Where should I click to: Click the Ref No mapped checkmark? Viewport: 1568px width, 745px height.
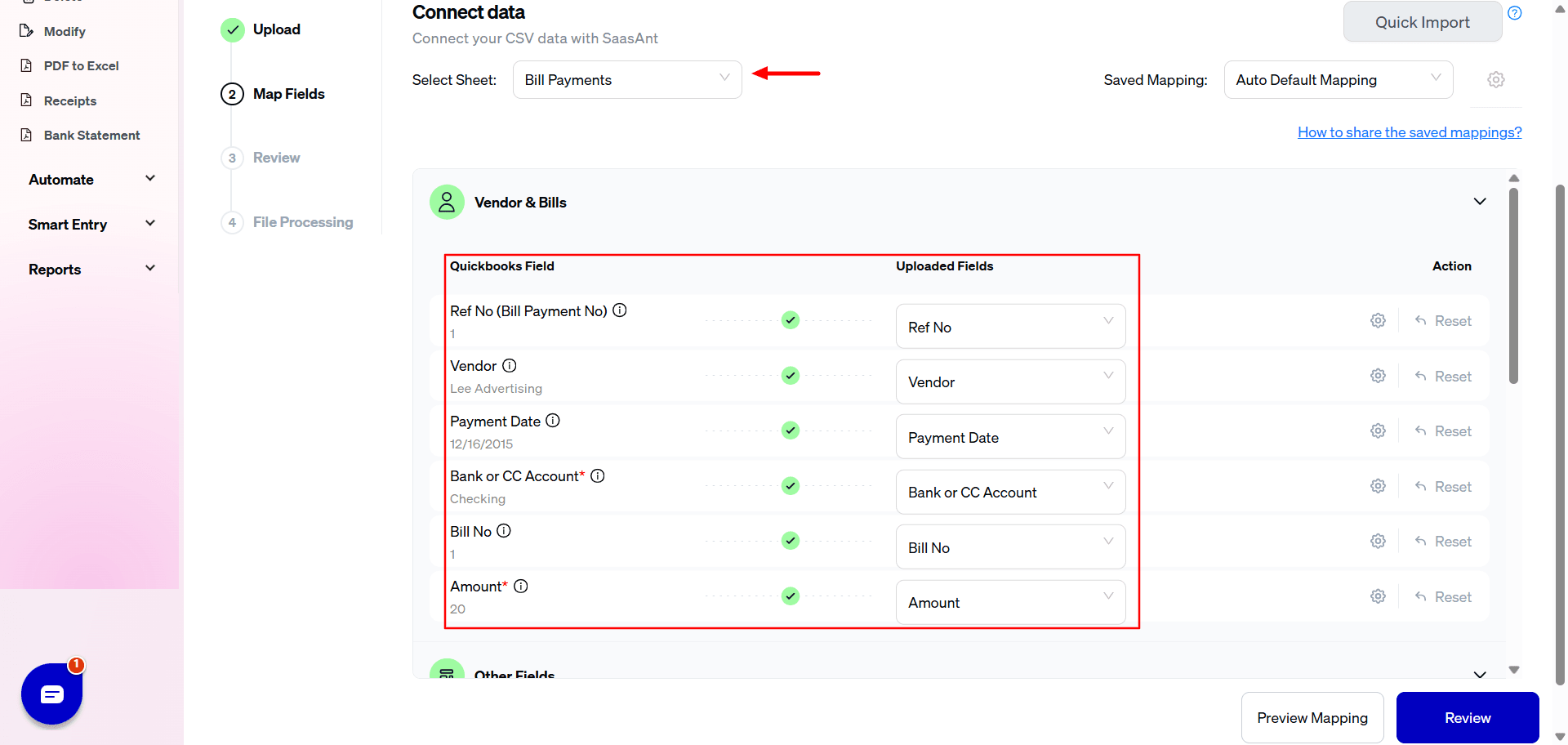[790, 320]
